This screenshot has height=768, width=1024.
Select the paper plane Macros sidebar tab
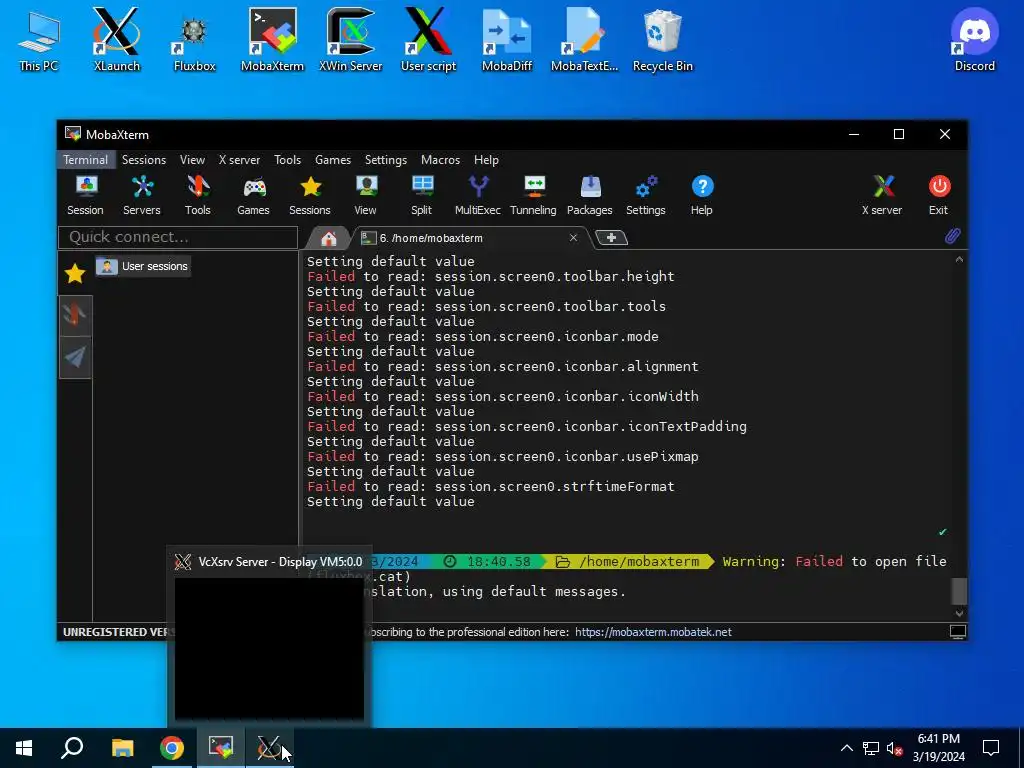[x=75, y=357]
